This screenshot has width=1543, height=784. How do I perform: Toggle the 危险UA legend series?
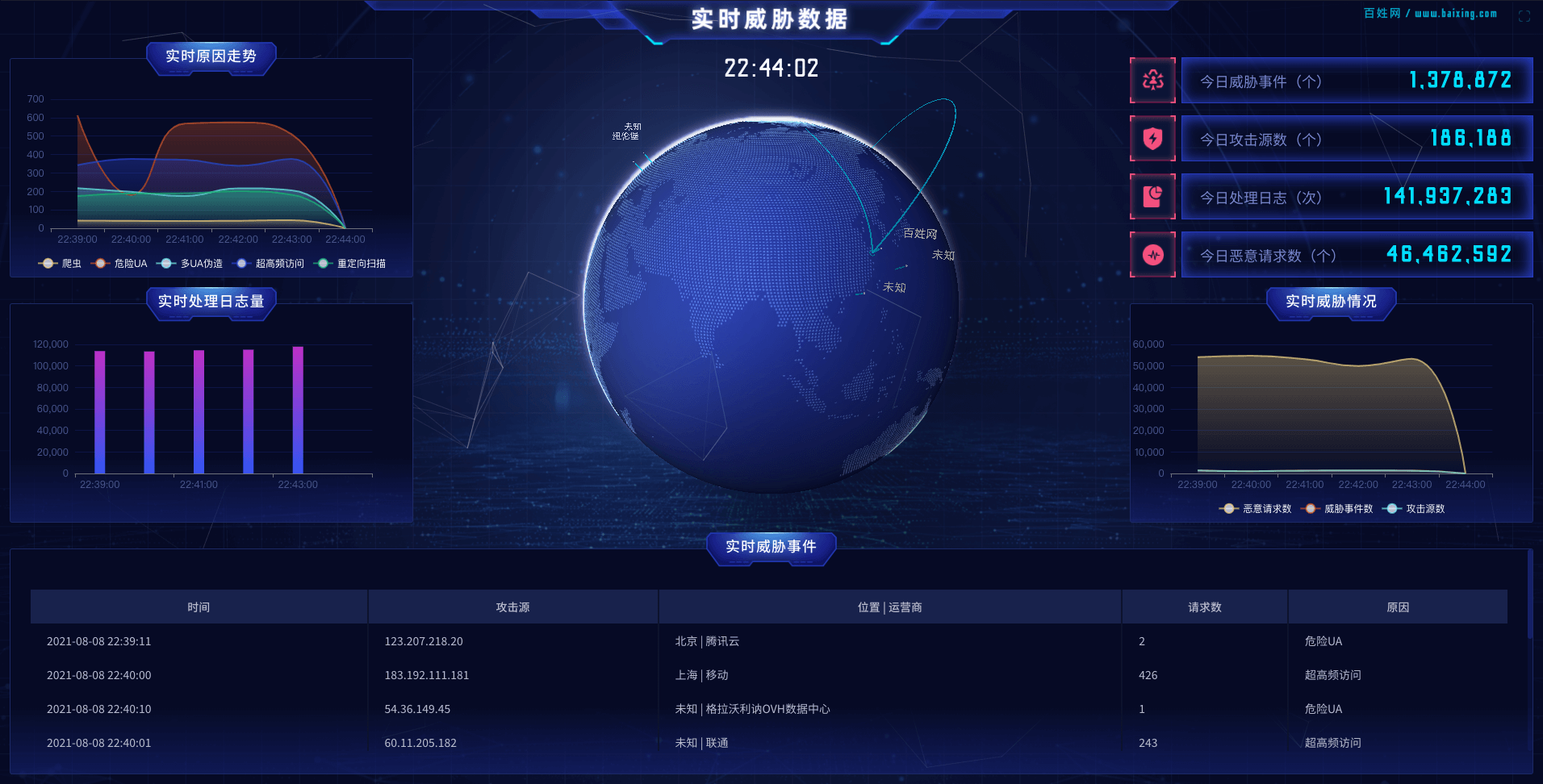(x=119, y=264)
